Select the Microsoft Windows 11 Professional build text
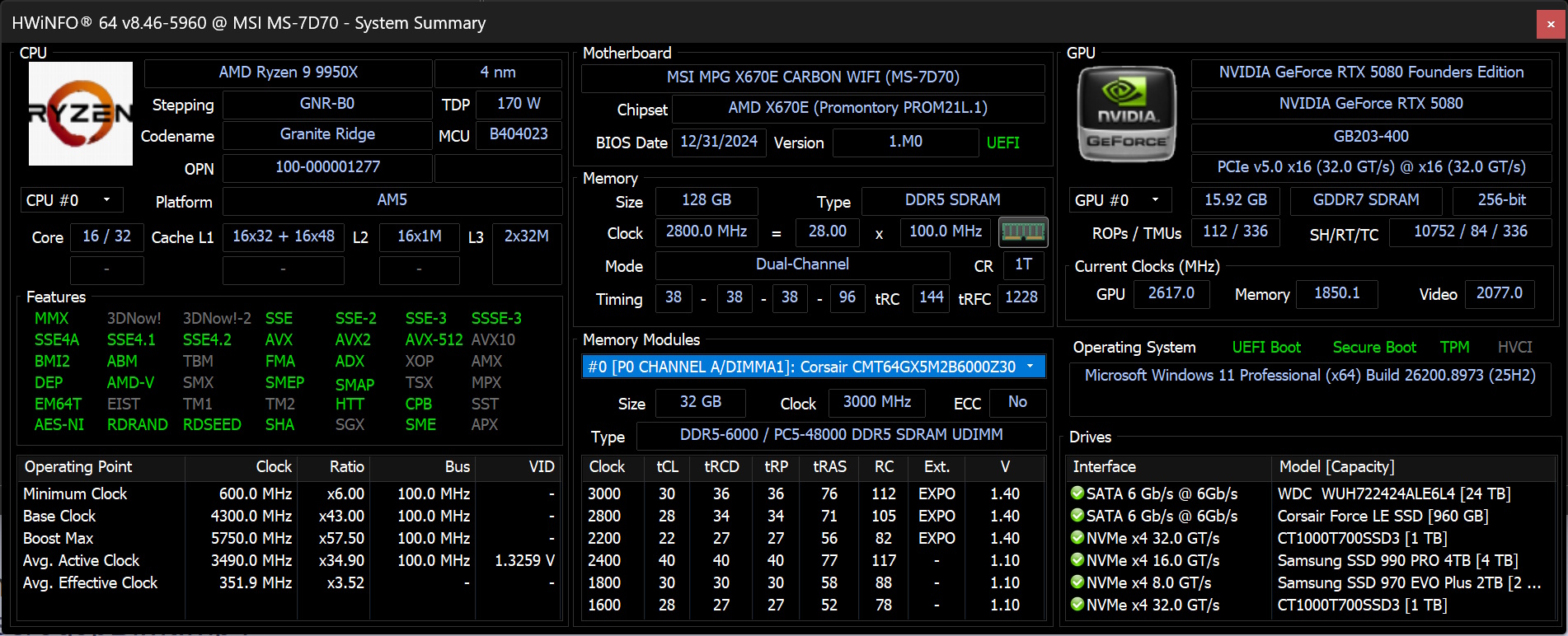 (1310, 376)
